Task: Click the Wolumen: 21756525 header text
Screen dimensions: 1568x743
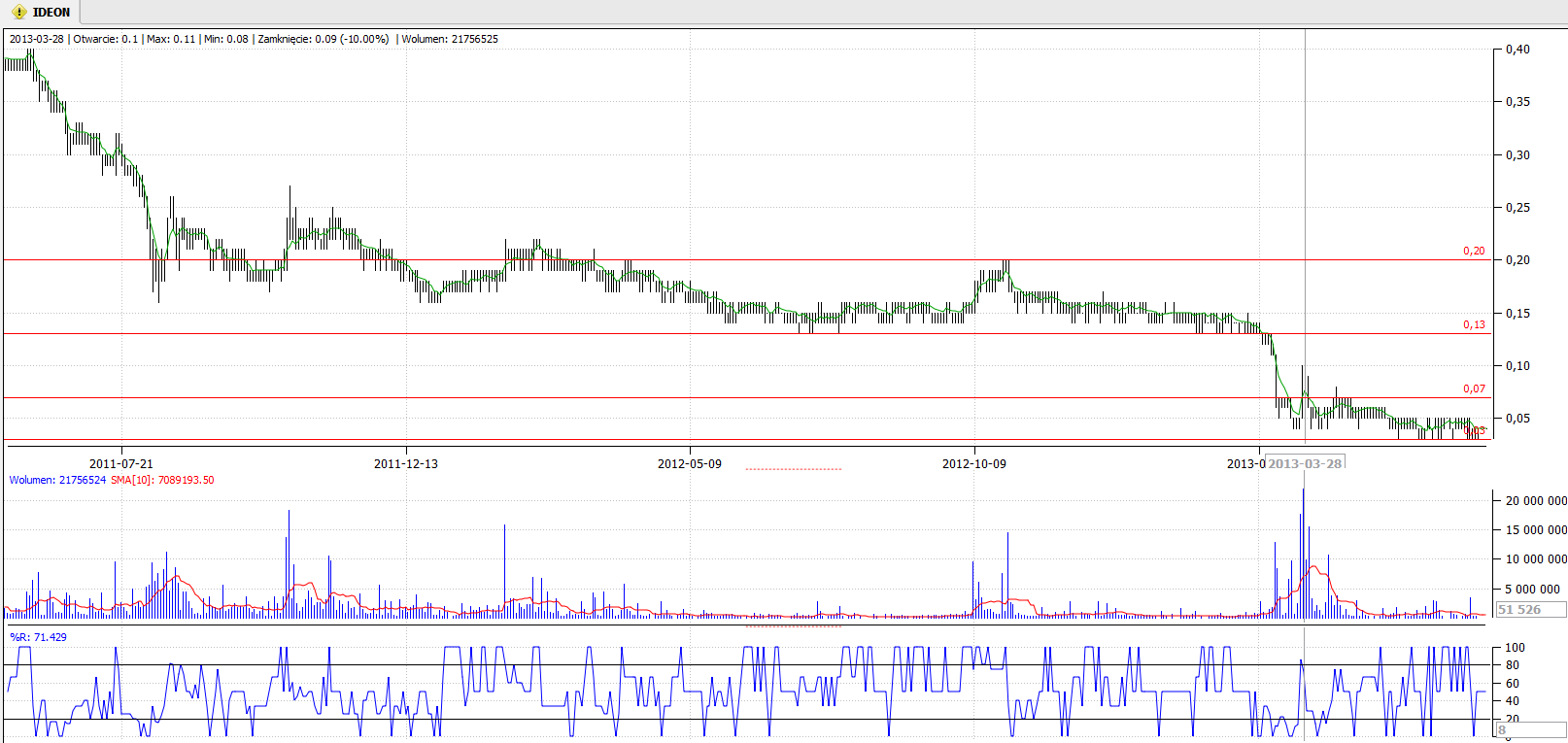Action: 450,39
